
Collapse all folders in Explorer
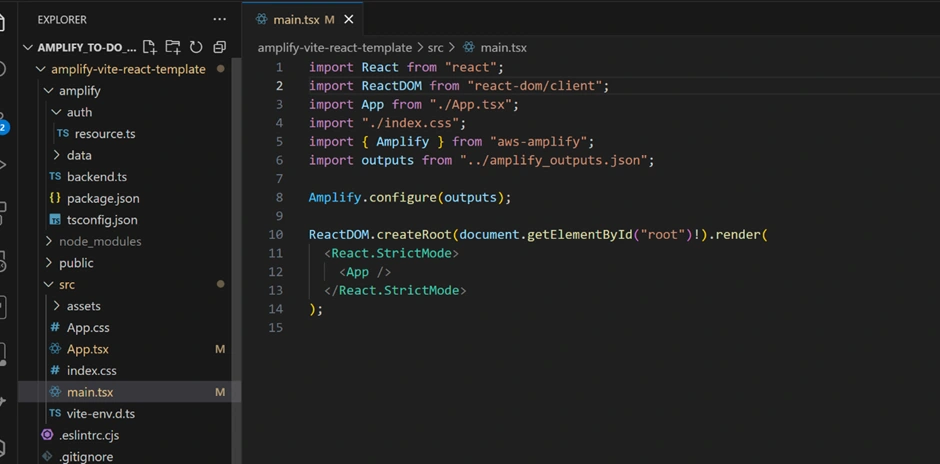pos(219,47)
